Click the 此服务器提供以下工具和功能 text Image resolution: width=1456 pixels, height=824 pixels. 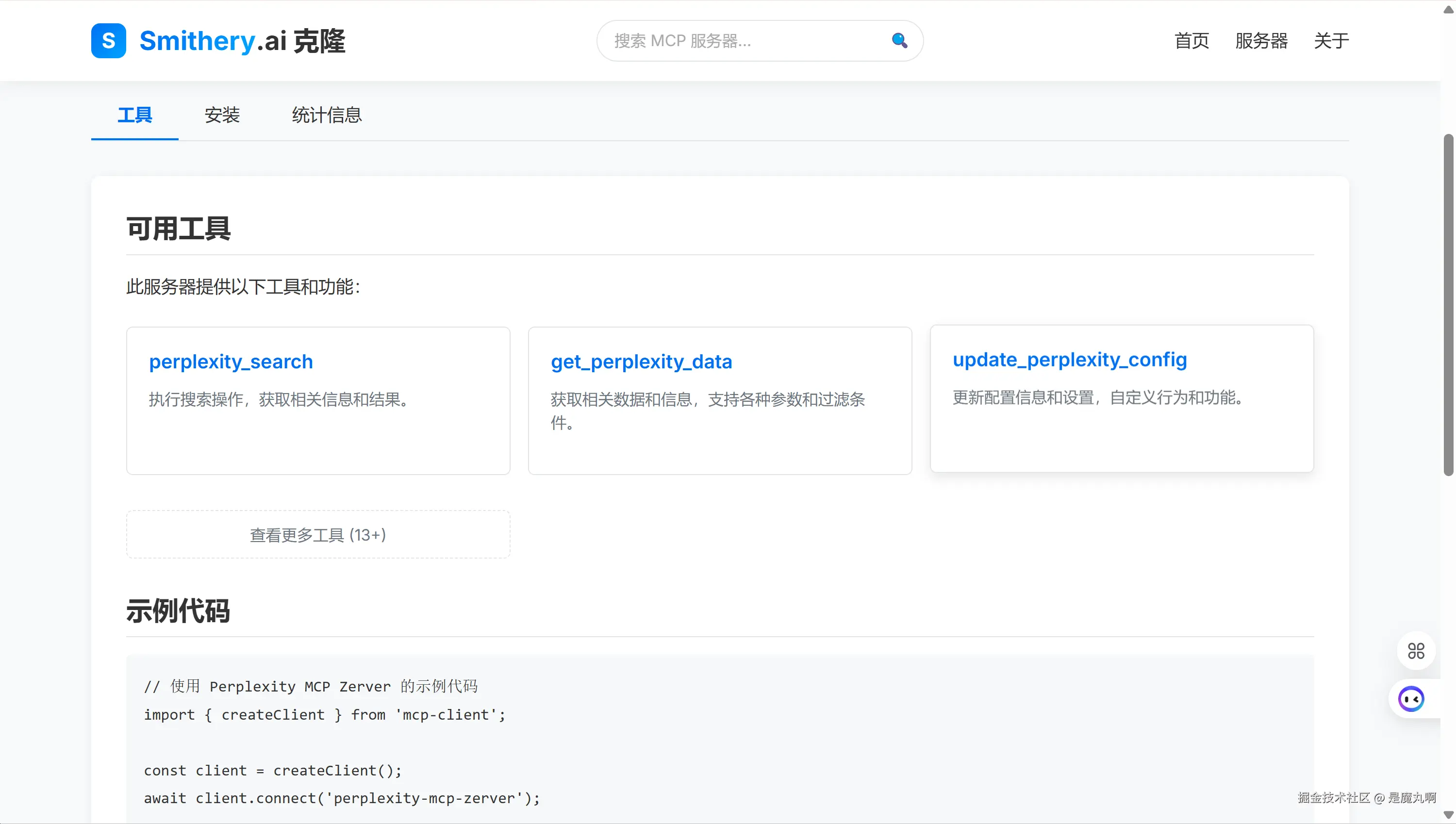243,287
